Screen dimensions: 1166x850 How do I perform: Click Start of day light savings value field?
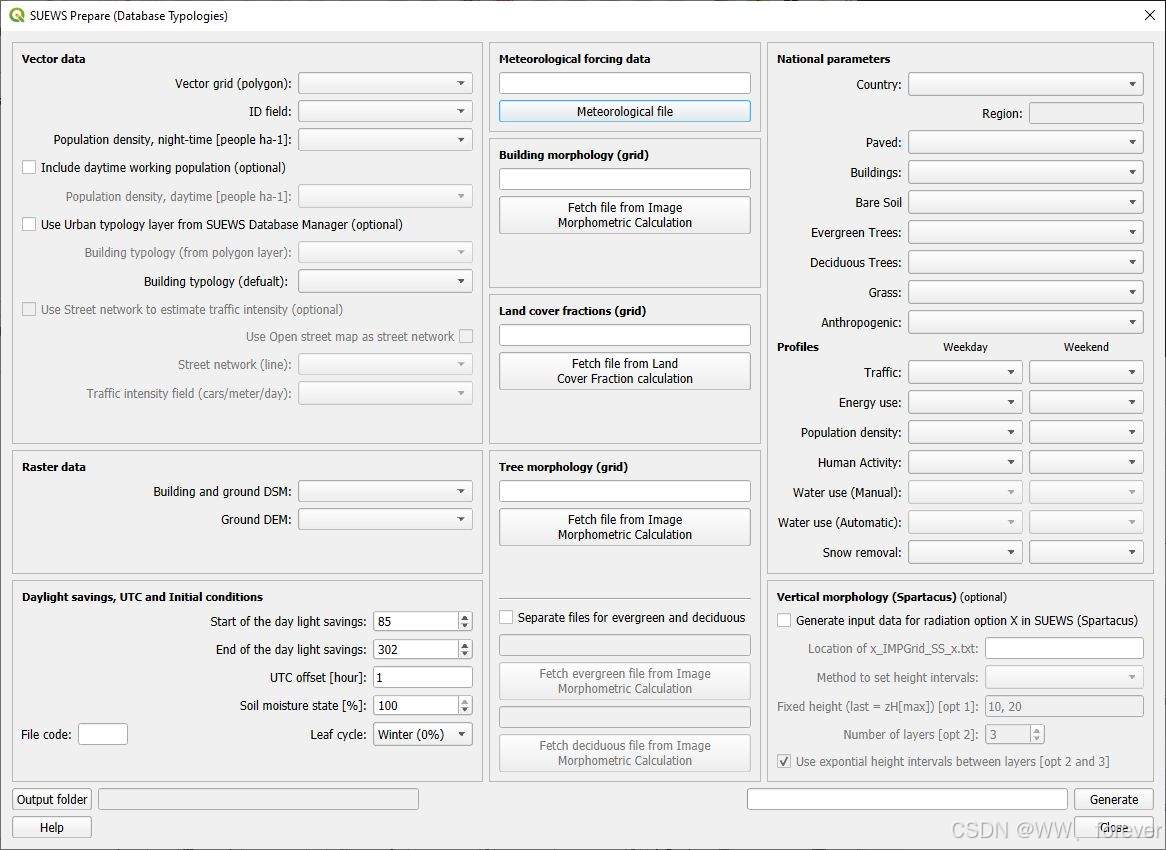(x=416, y=621)
